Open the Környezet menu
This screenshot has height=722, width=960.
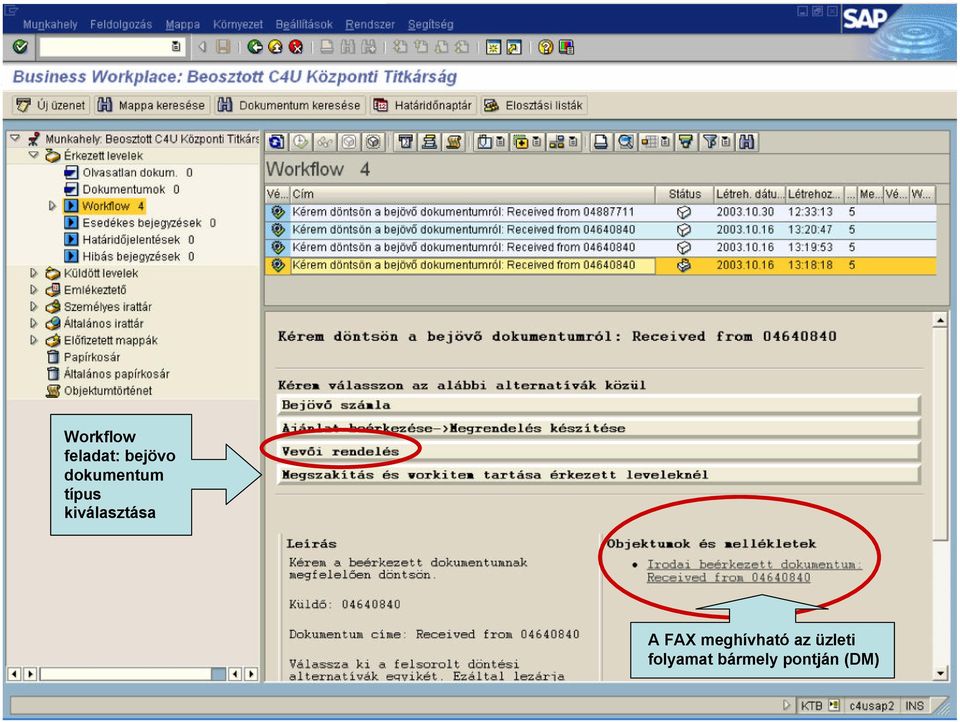[x=238, y=24]
